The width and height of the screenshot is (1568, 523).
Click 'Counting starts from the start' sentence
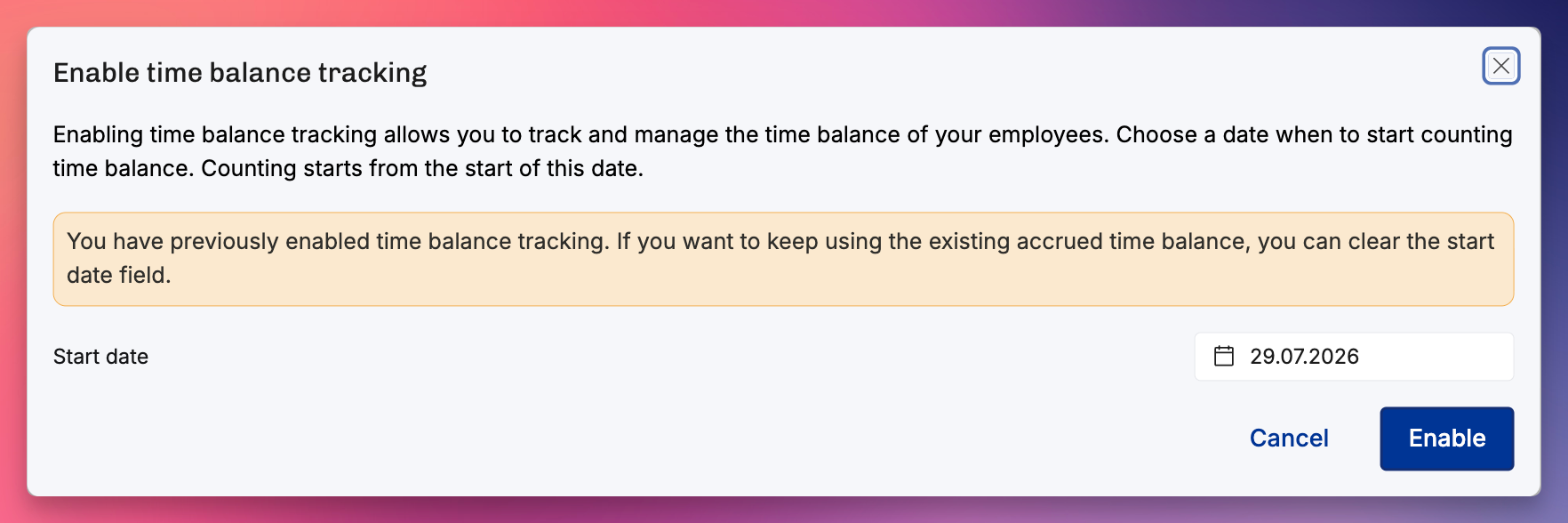click(x=422, y=168)
